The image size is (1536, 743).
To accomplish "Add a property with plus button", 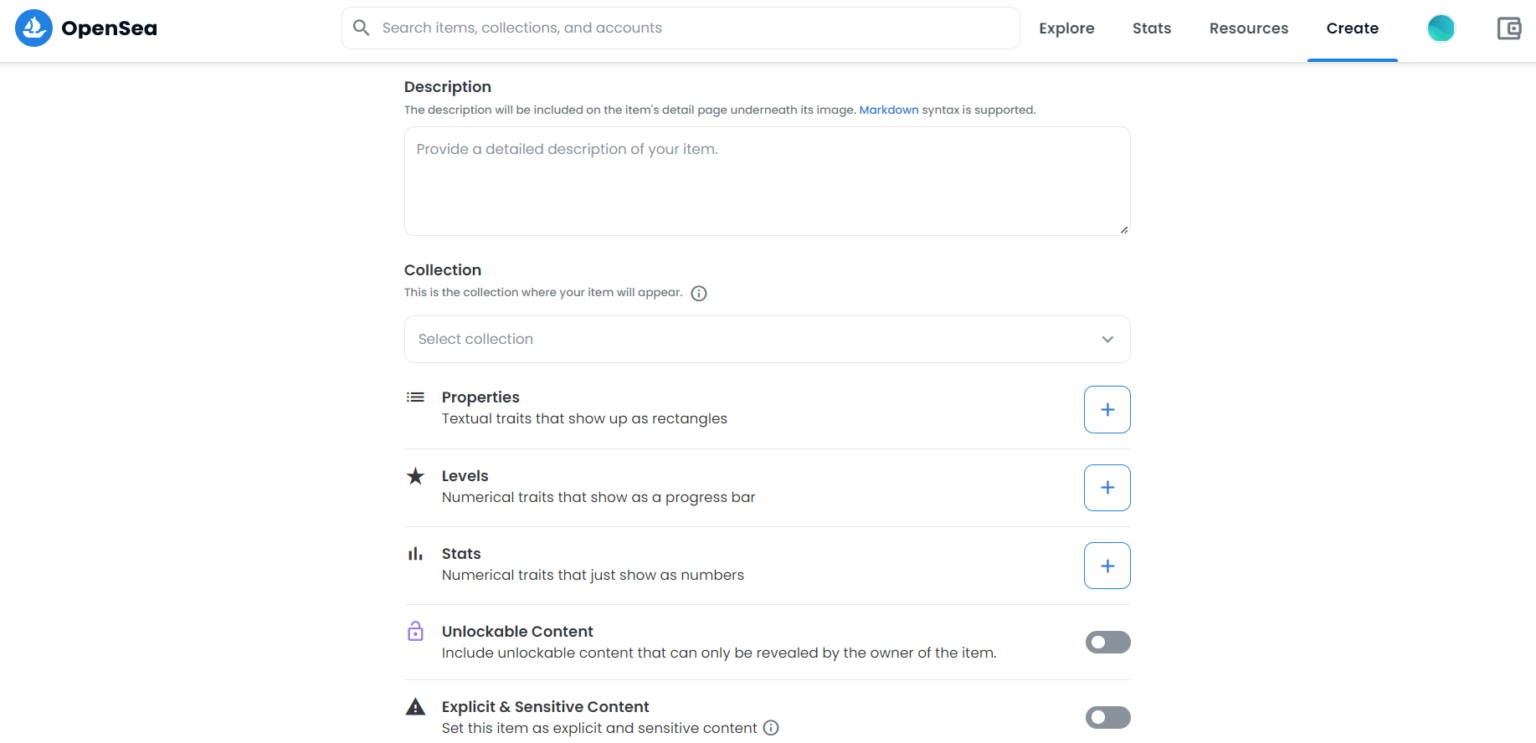I will 1107,409.
